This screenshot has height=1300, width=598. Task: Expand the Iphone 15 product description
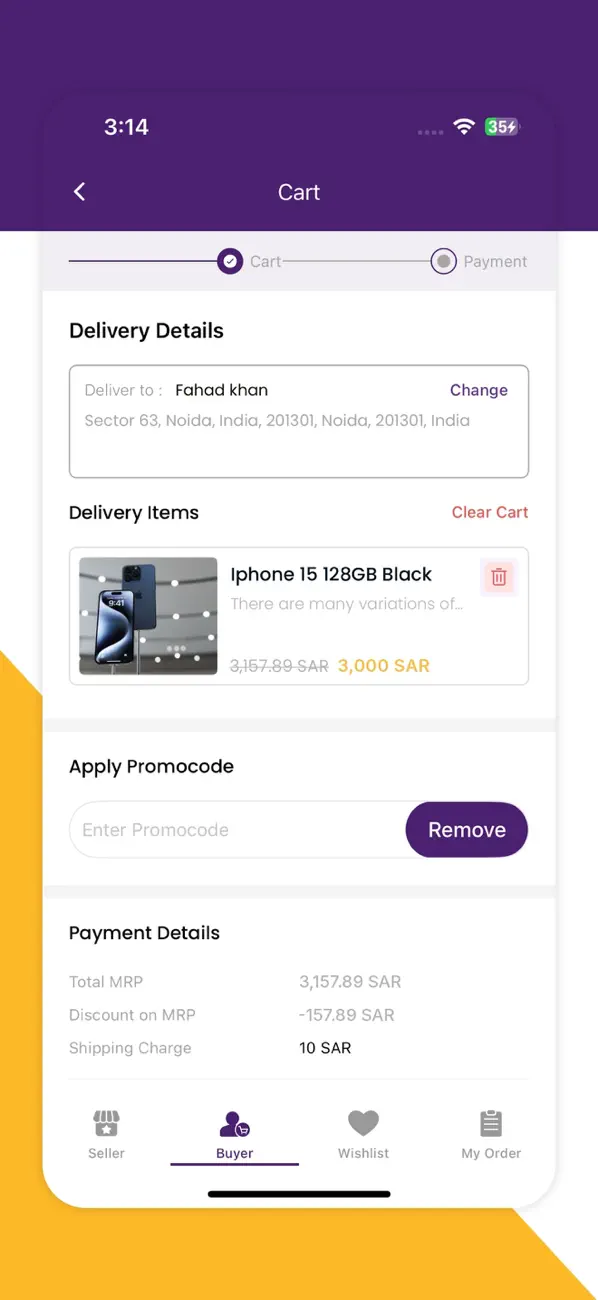coord(347,604)
